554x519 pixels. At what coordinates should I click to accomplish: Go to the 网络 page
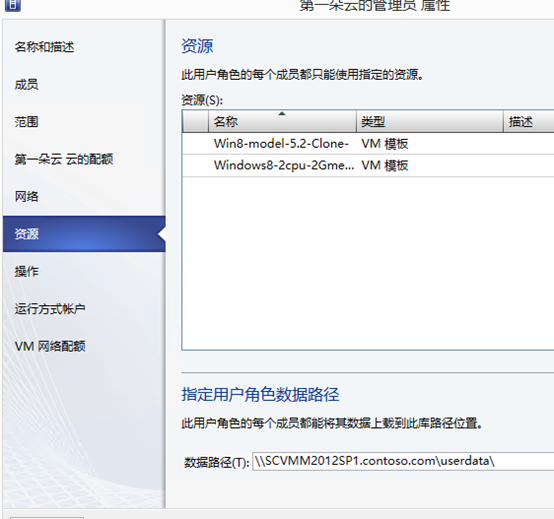[x=26, y=196]
